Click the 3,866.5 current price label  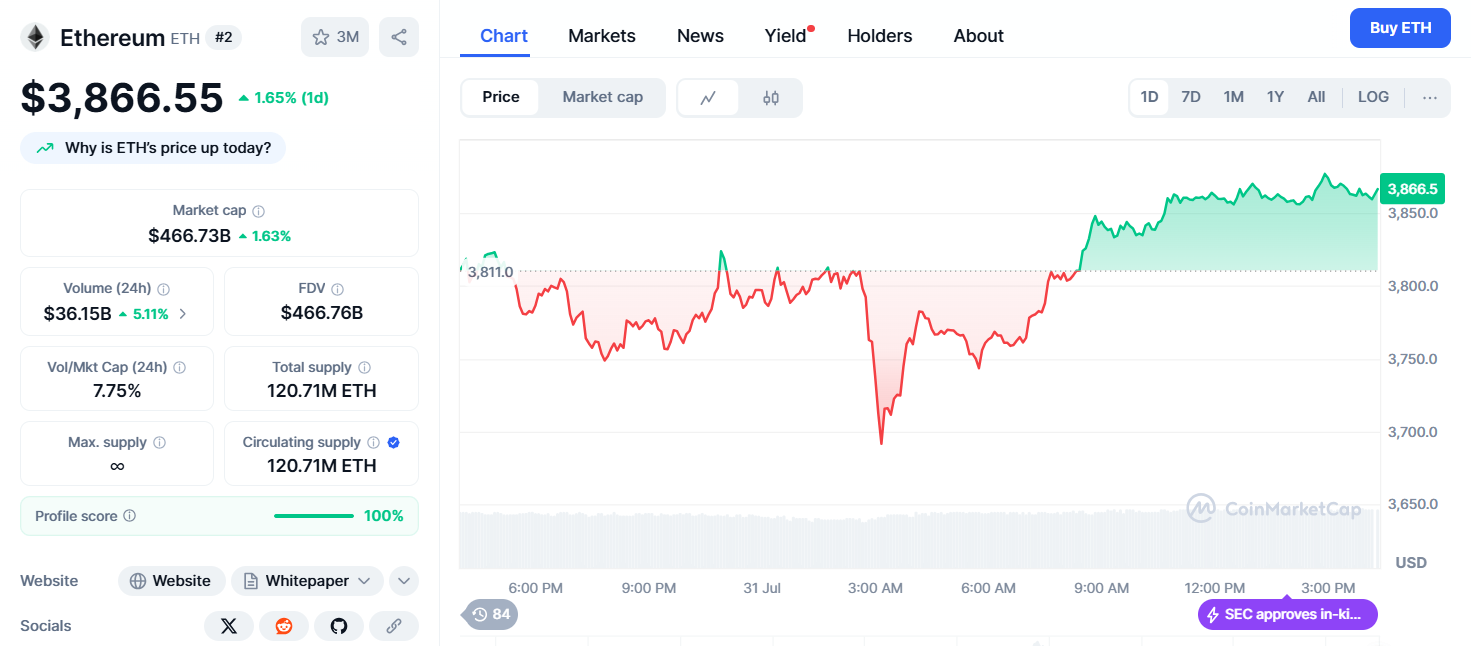coord(1412,189)
